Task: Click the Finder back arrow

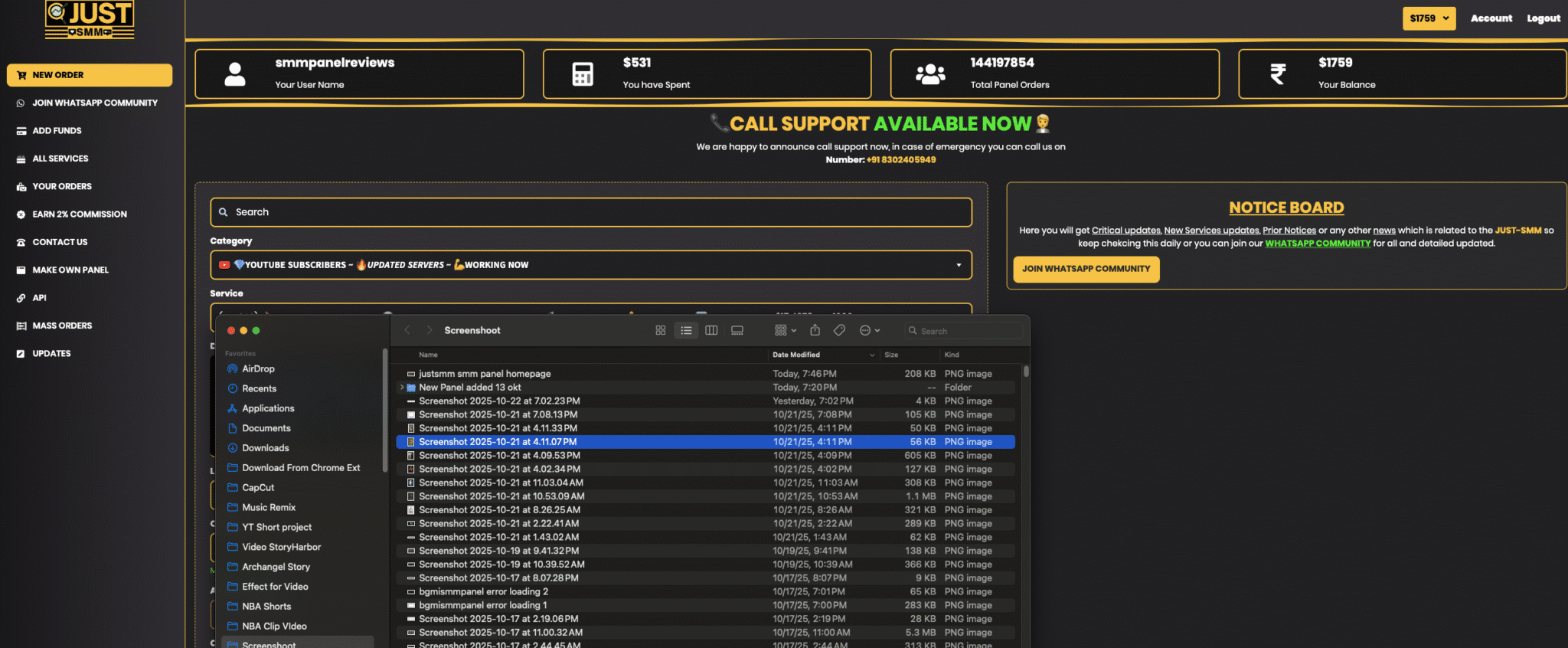Action: pos(407,330)
